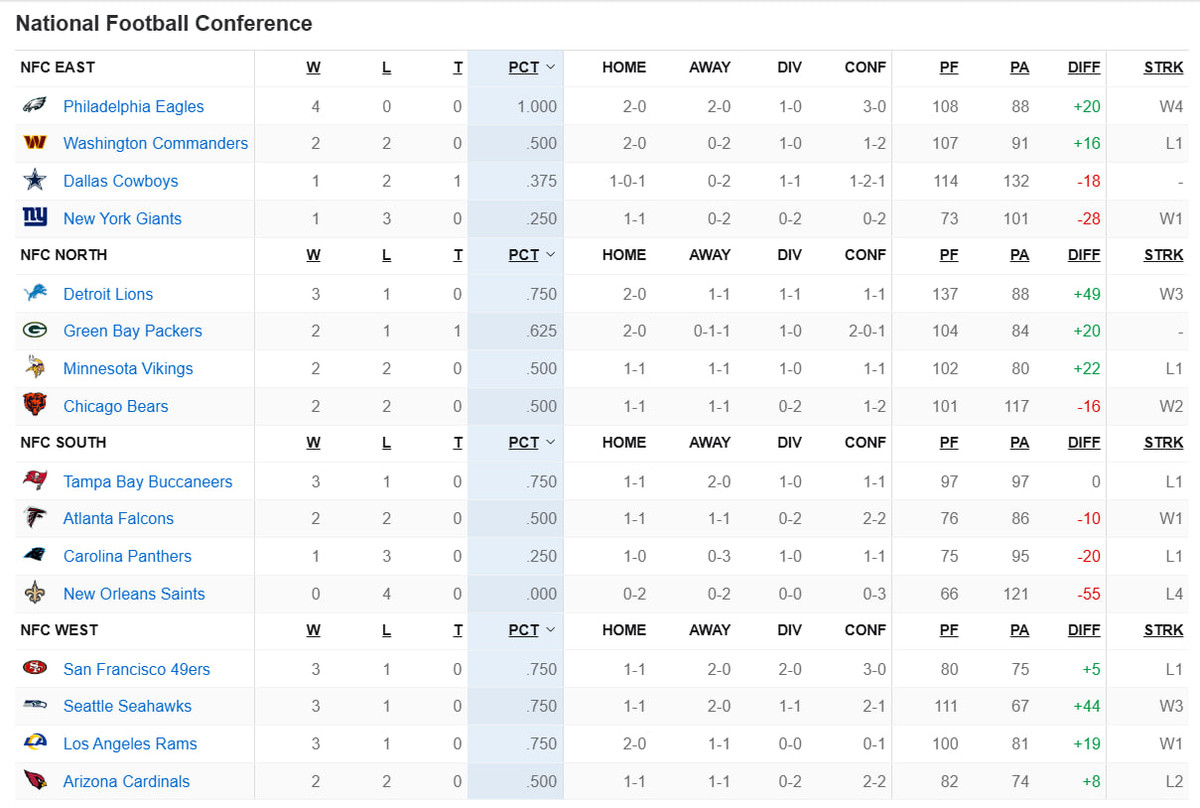The height and width of the screenshot is (808, 1200).
Task: Sort NFC North by DIFF column
Action: coord(1083,255)
